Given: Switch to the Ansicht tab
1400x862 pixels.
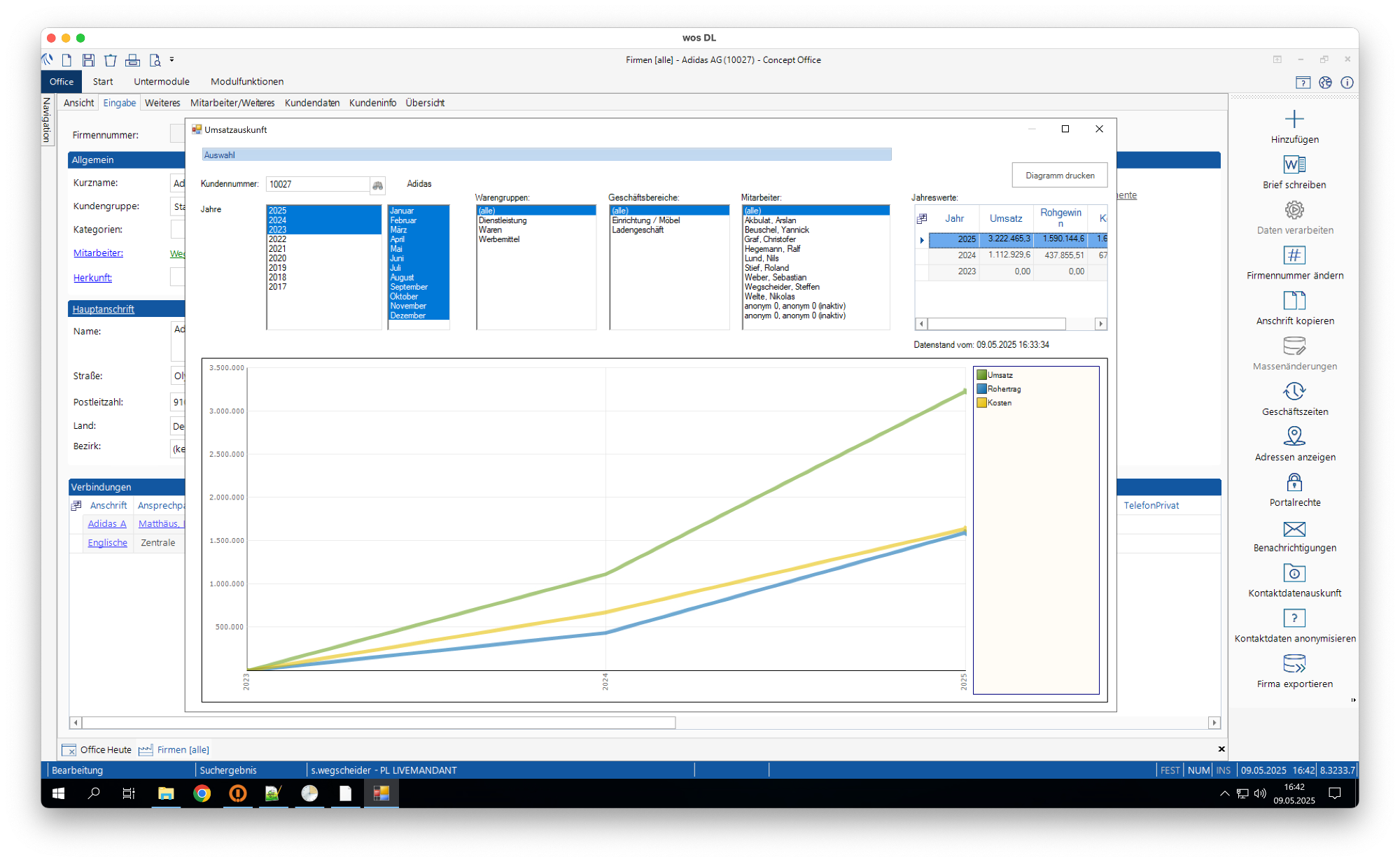Looking at the screenshot, I should tap(78, 103).
